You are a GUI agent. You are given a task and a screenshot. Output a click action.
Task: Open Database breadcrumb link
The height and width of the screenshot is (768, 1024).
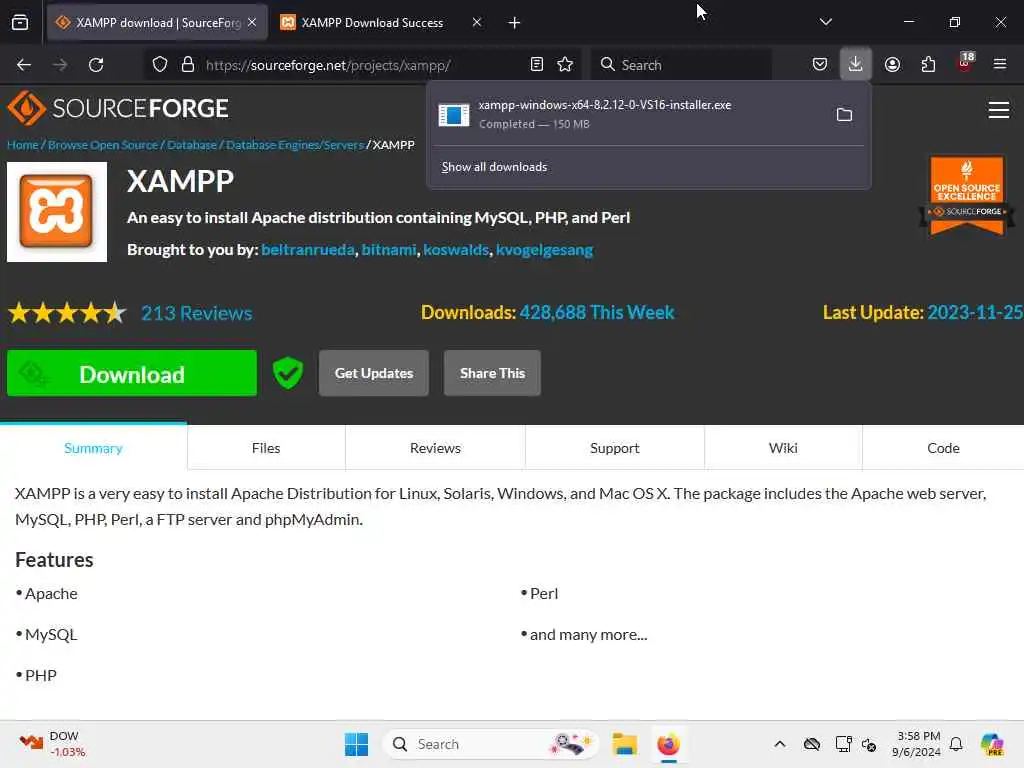(192, 145)
